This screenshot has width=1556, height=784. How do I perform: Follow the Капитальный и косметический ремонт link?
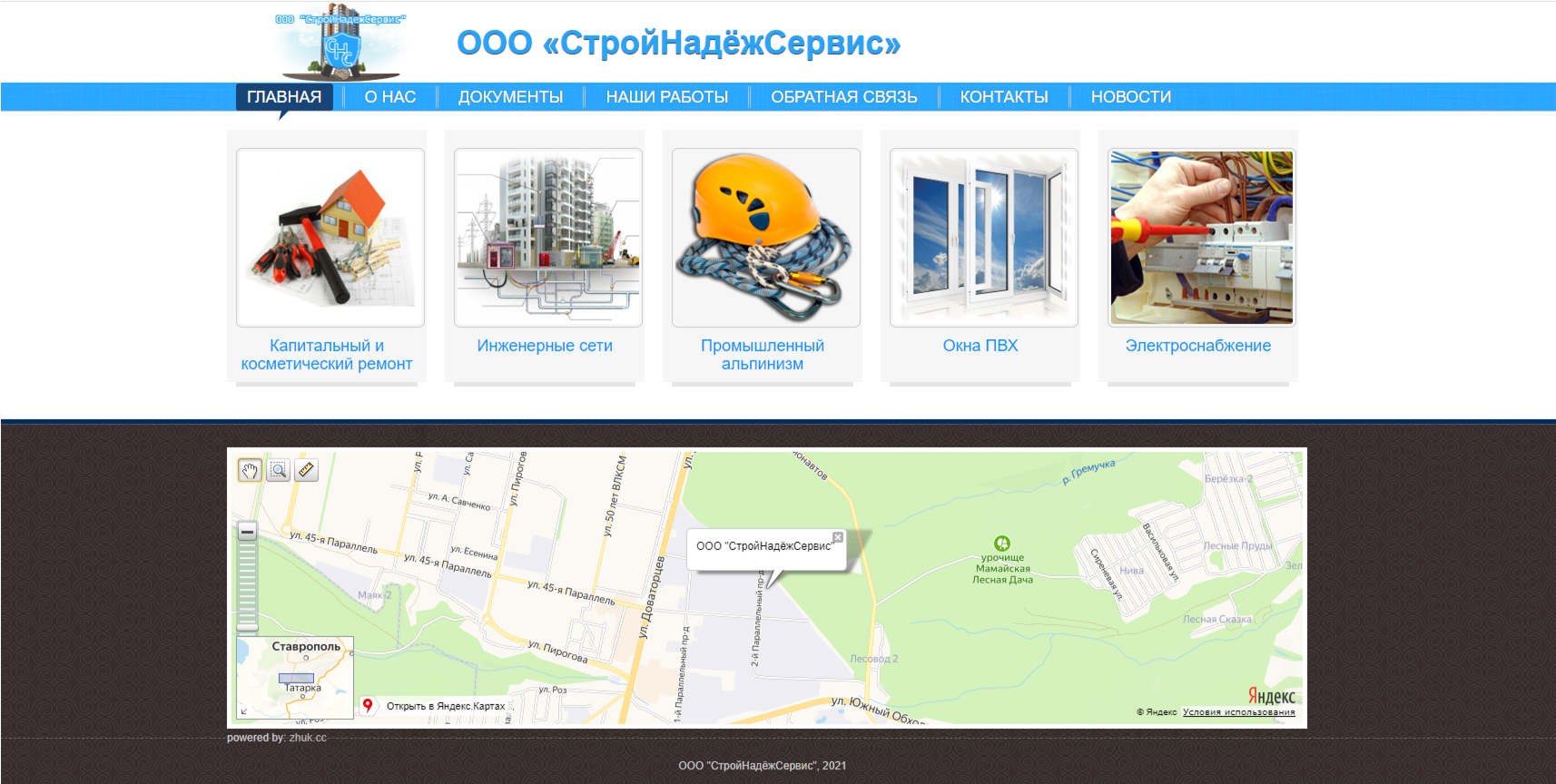[x=327, y=355]
